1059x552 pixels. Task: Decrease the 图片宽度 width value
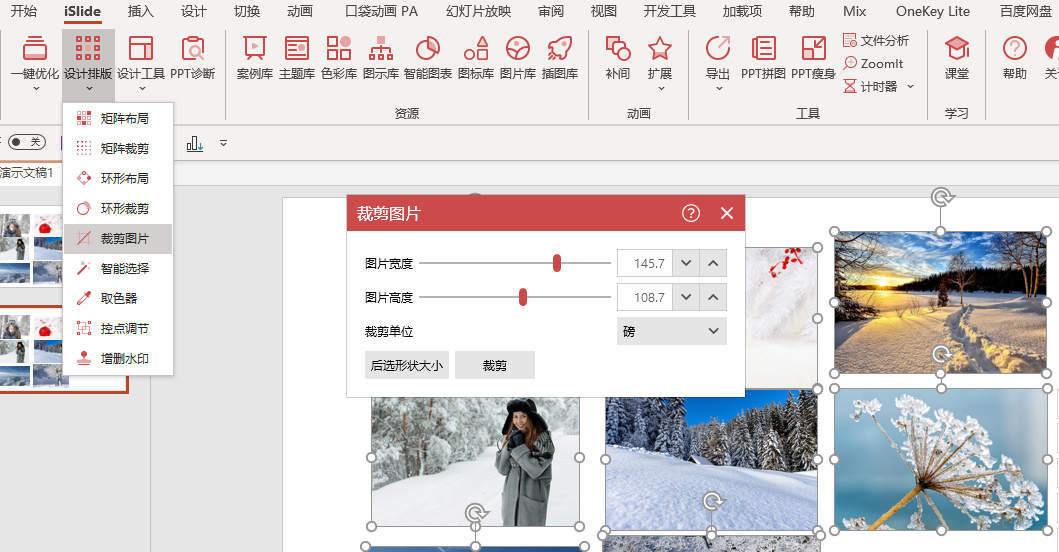coord(686,264)
